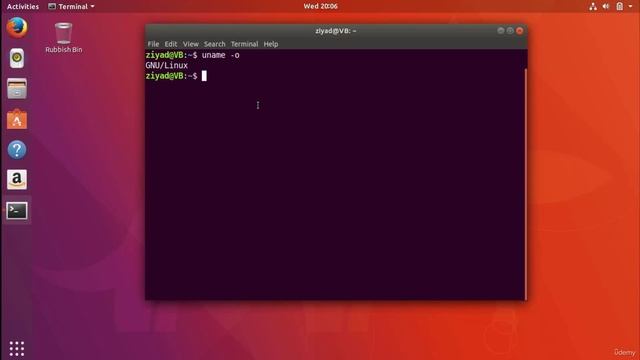The image size is (640, 360).
Task: Open the Activities overview
Action: coord(23,7)
